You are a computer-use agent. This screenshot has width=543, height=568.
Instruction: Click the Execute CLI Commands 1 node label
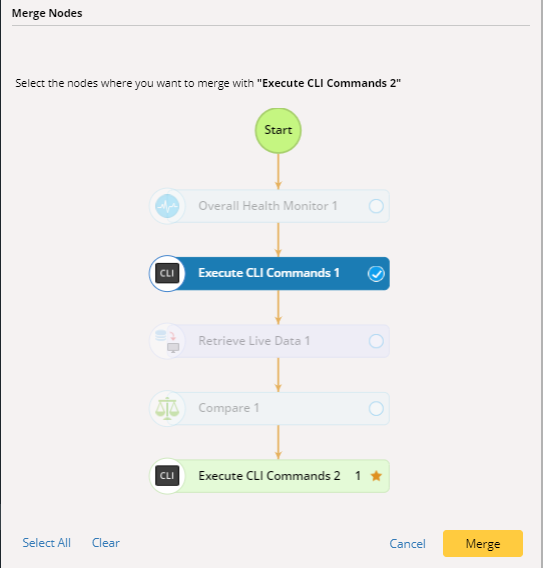point(269,273)
